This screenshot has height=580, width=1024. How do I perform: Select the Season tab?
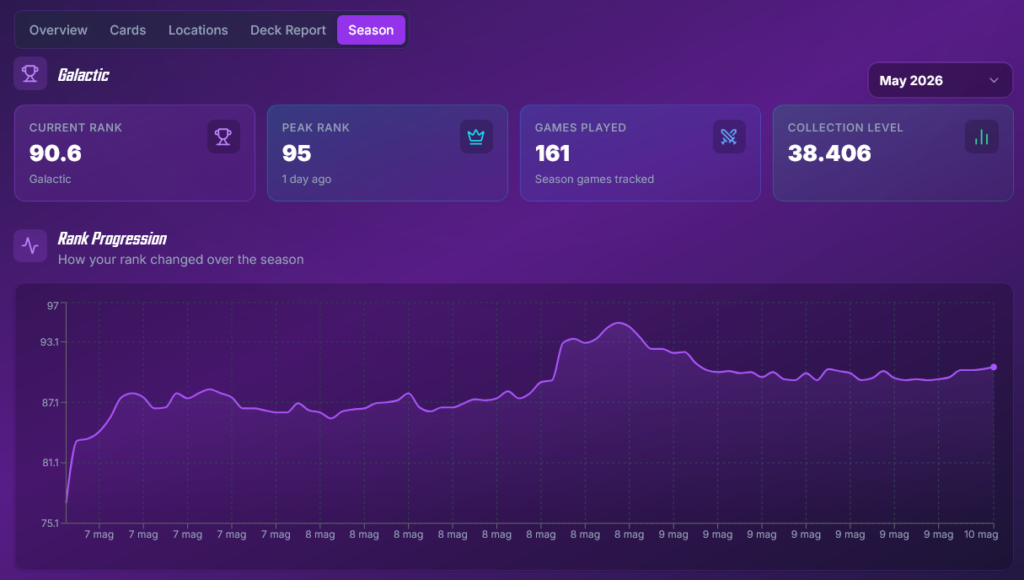[x=371, y=30]
